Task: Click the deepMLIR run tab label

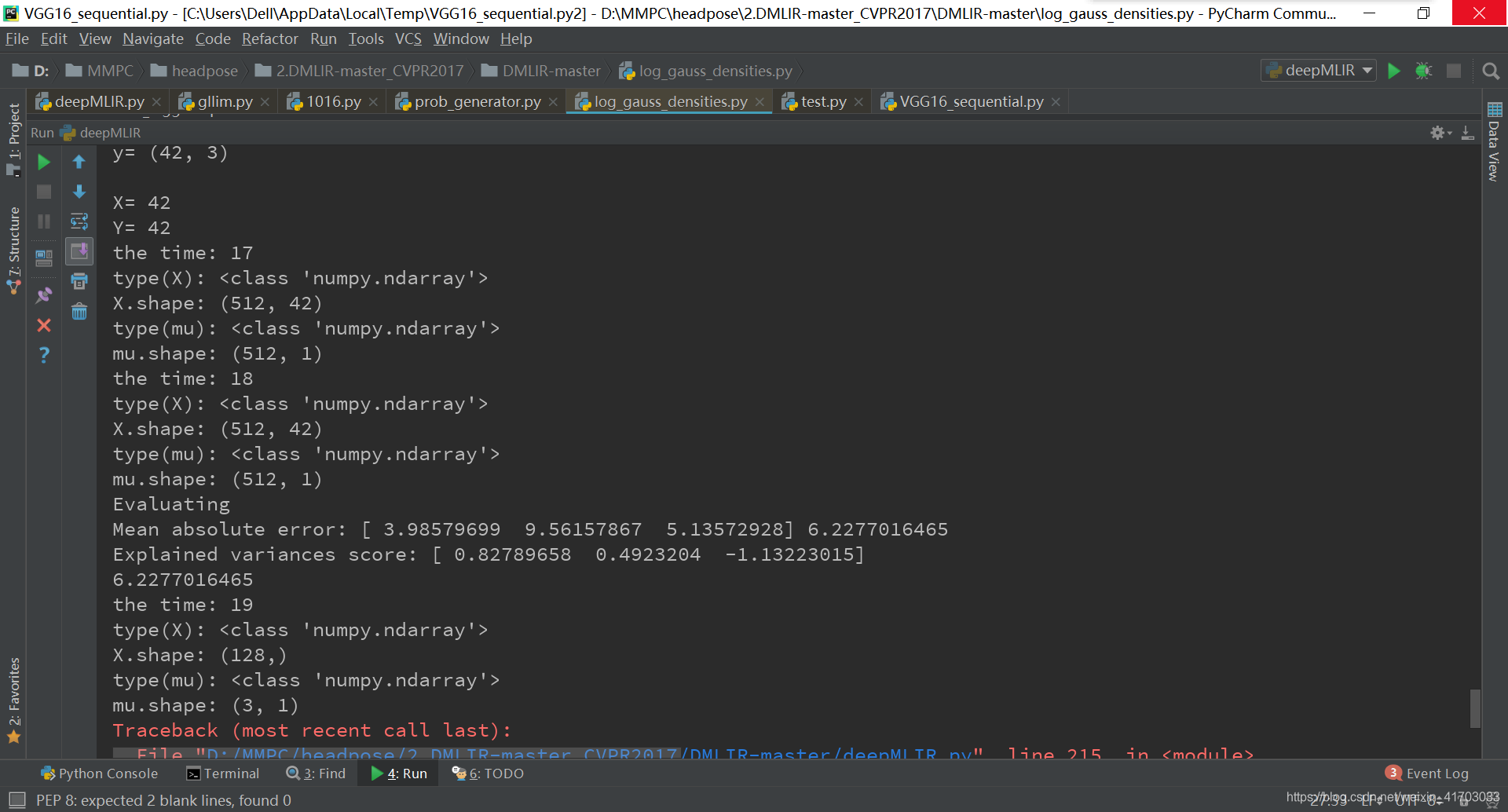Action: tap(101, 133)
